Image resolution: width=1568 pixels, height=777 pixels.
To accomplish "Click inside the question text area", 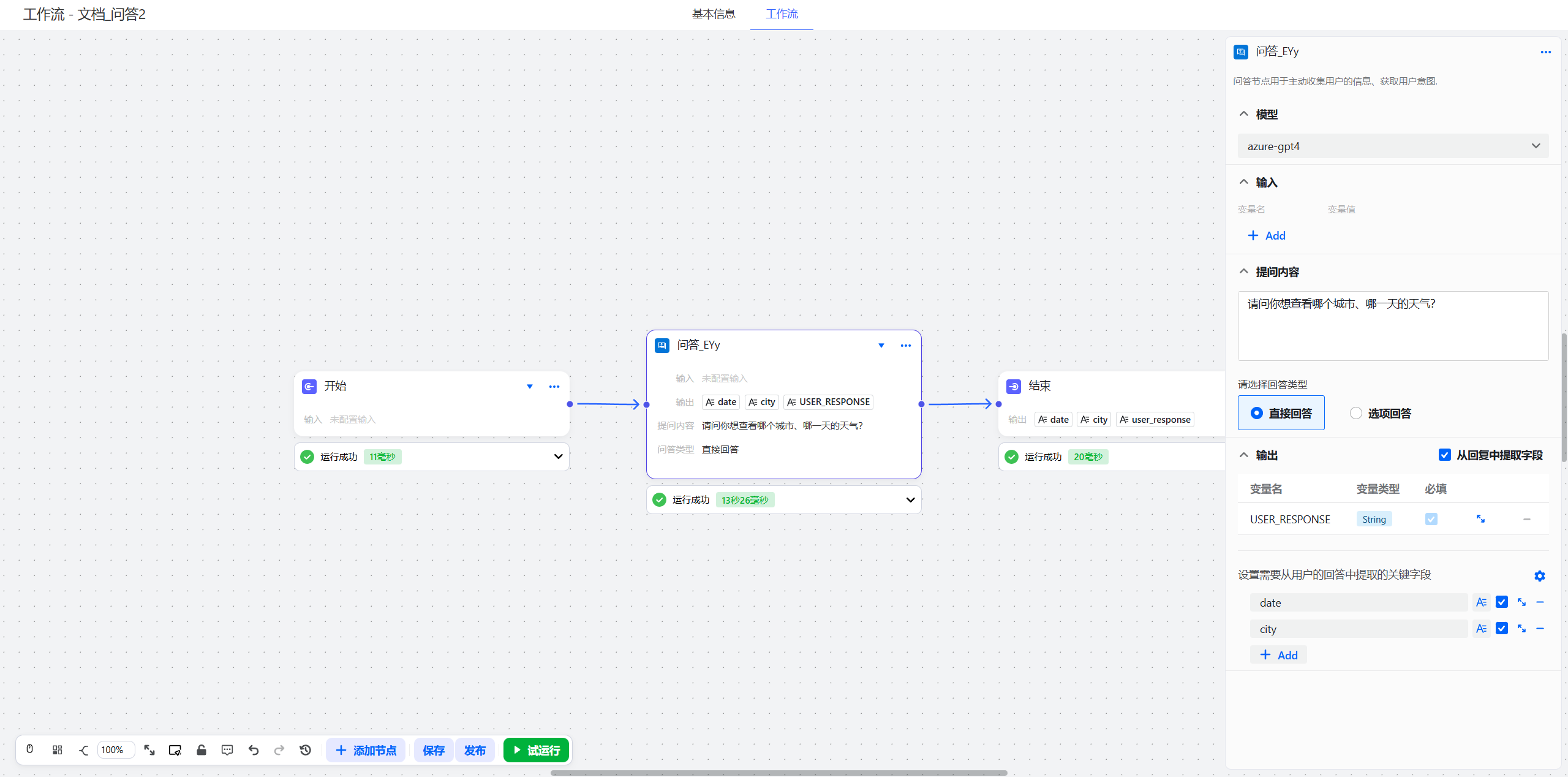I will click(1392, 326).
